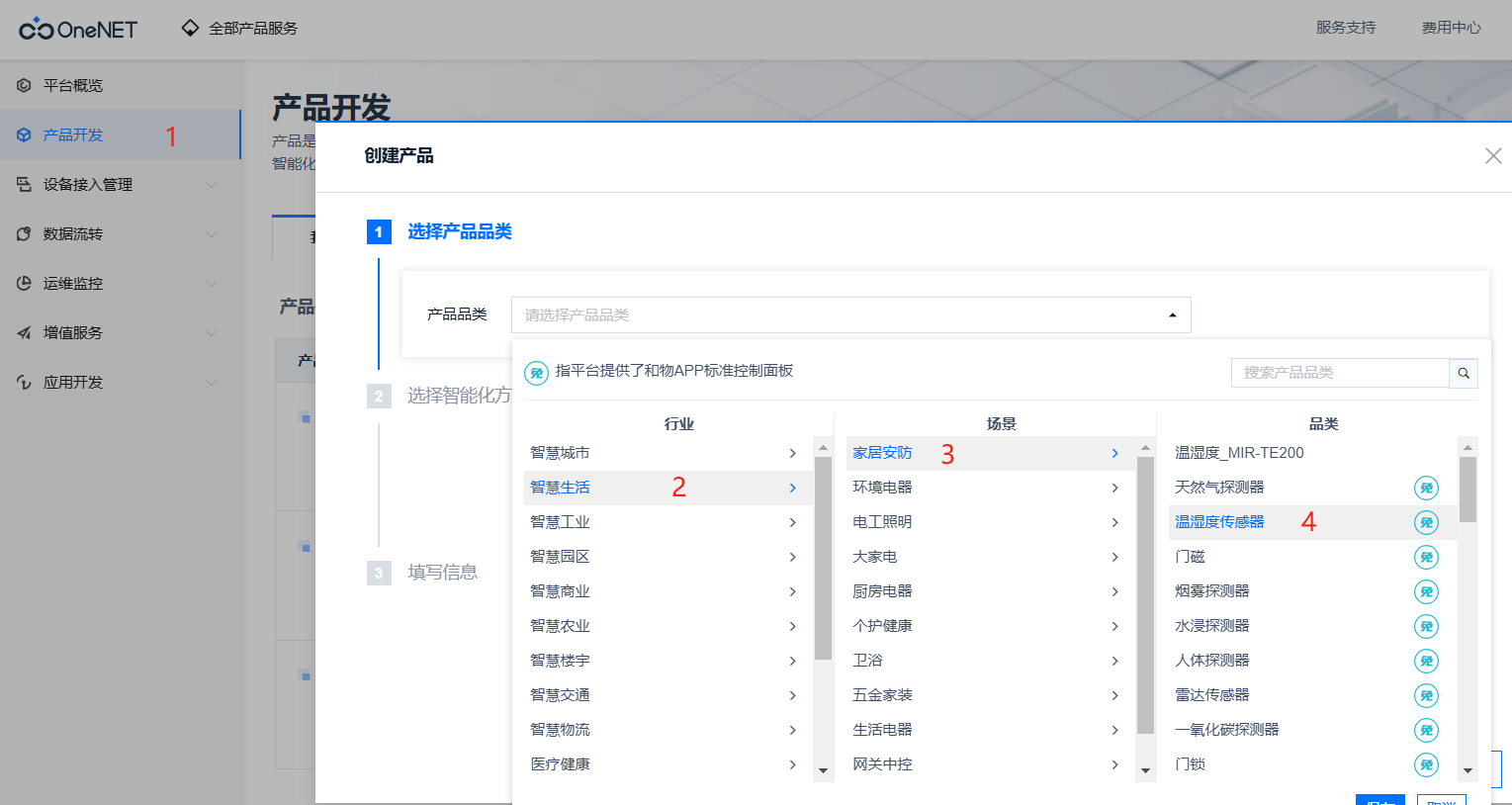Click the 数据流转 sidebar icon
Screen dimensions: 1512x805
(24, 234)
